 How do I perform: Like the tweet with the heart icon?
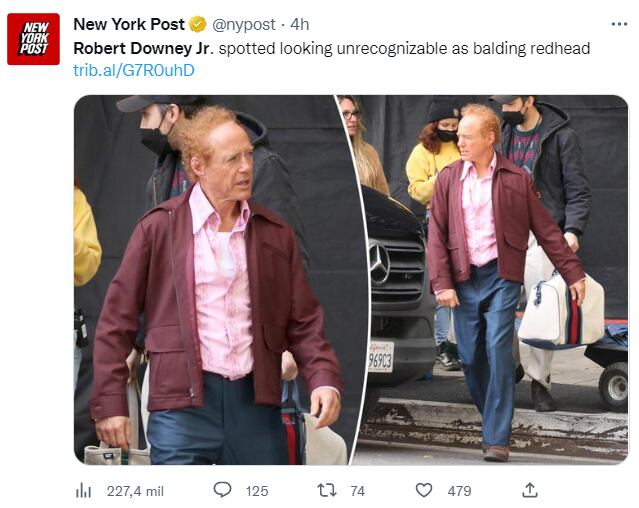[424, 490]
